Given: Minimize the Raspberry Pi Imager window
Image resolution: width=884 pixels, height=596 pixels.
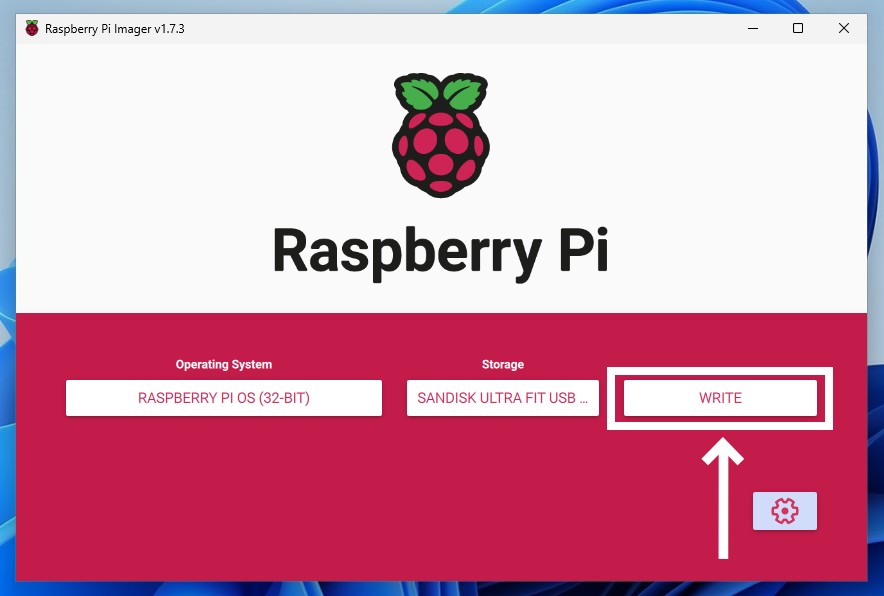Looking at the screenshot, I should pos(753,28).
